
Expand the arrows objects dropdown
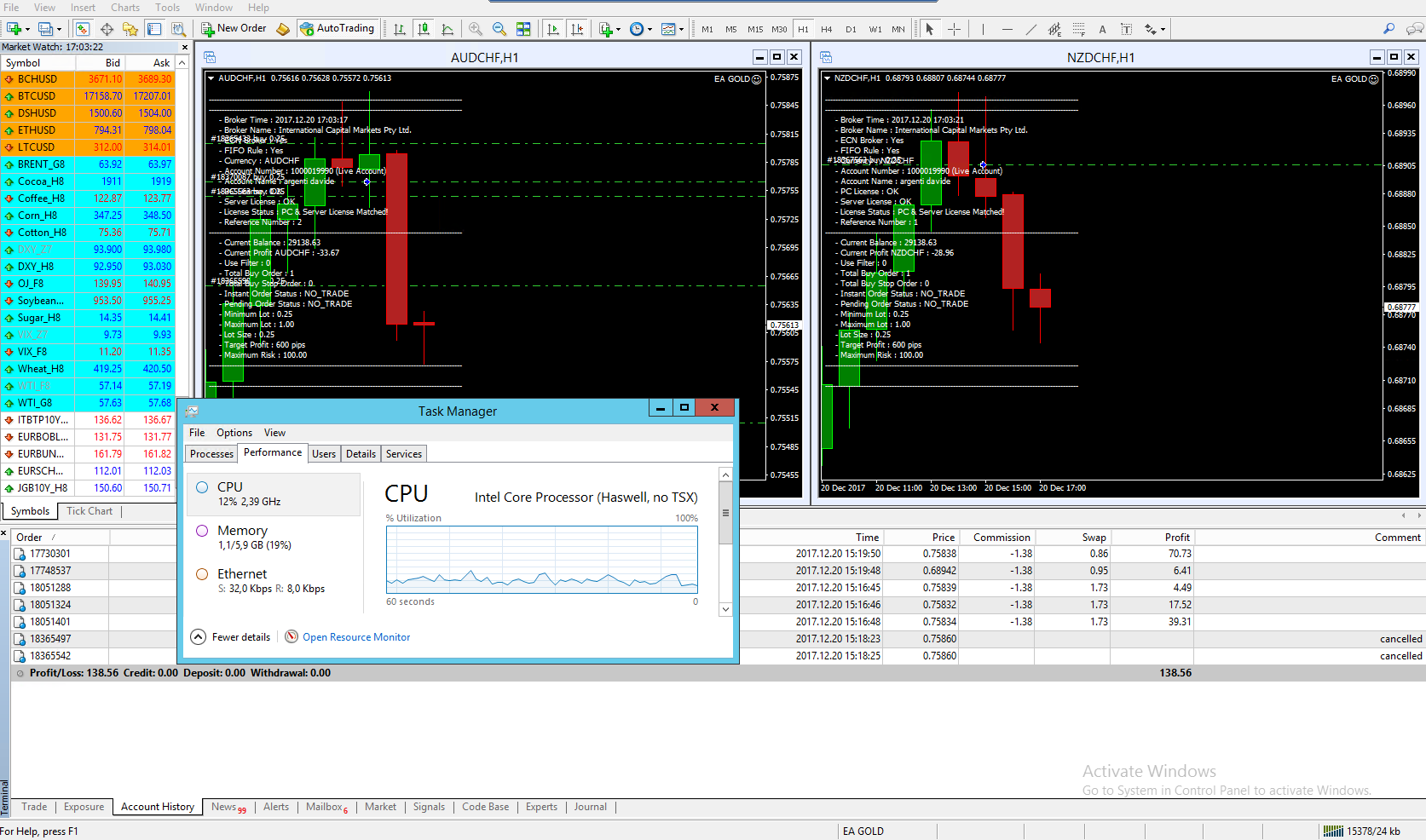tap(1163, 30)
